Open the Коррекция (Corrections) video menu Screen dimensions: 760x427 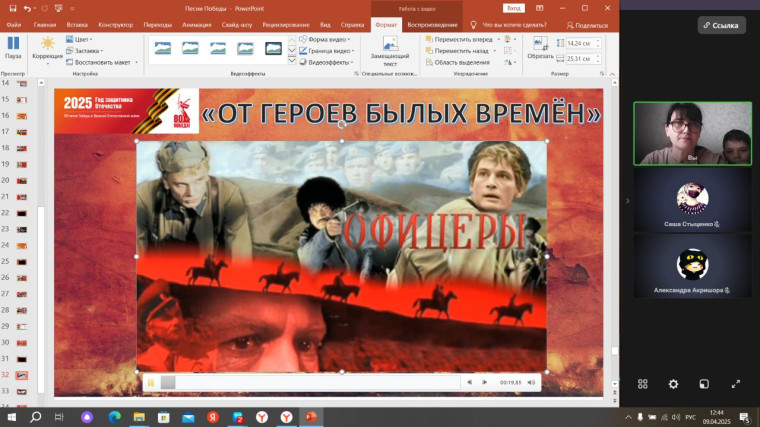47,50
